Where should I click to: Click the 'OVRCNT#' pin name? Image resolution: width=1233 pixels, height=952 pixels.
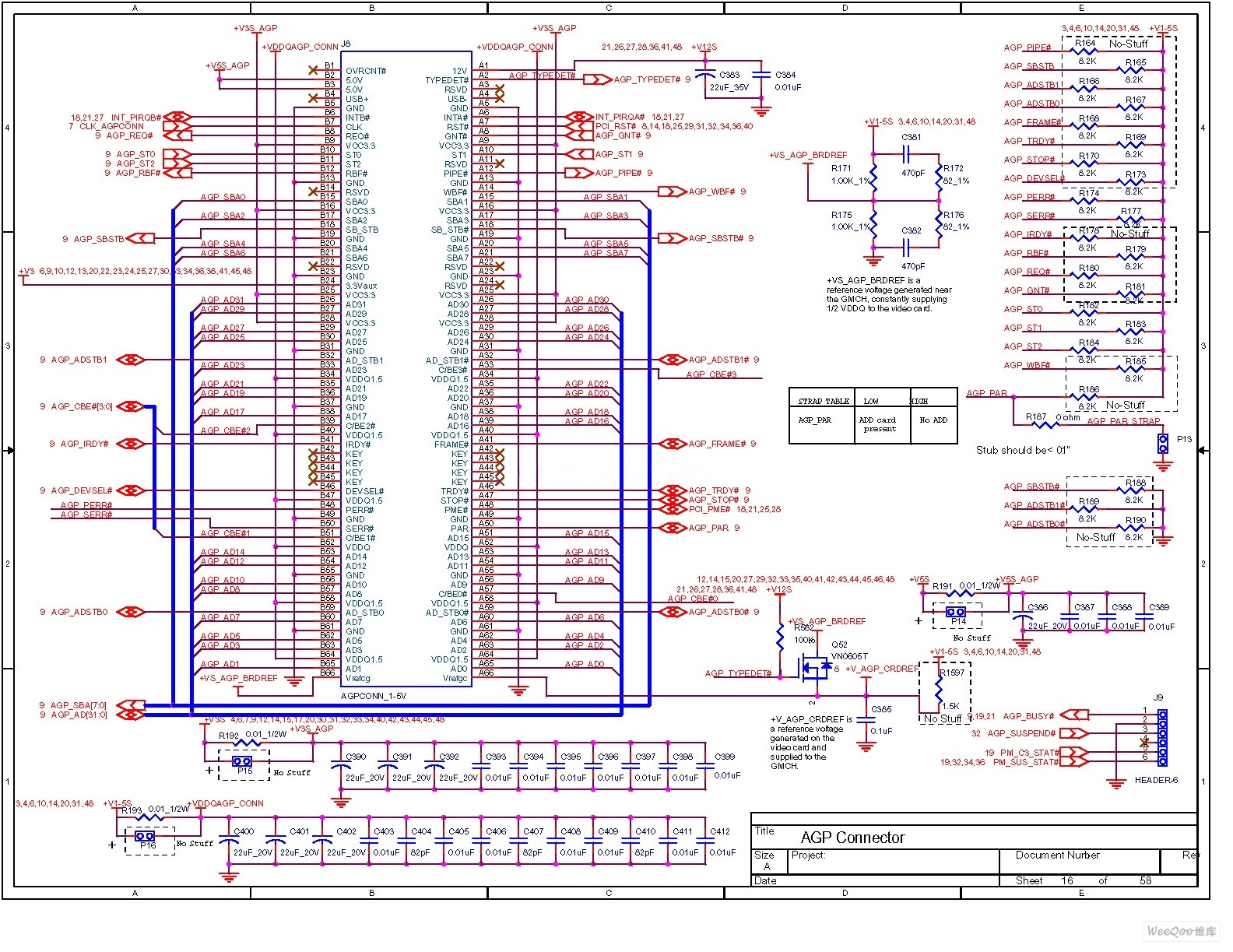tap(366, 71)
